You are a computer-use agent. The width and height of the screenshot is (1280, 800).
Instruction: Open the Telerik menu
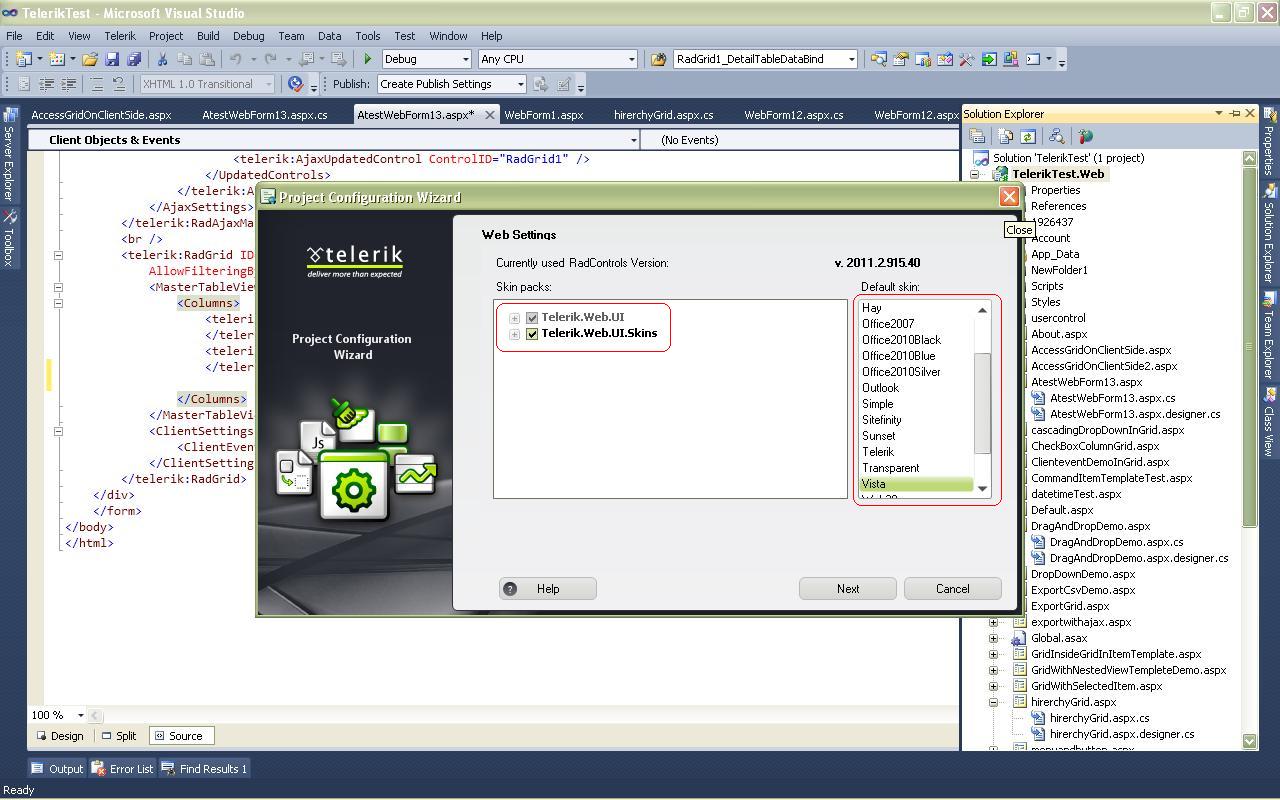pyautogui.click(x=120, y=36)
